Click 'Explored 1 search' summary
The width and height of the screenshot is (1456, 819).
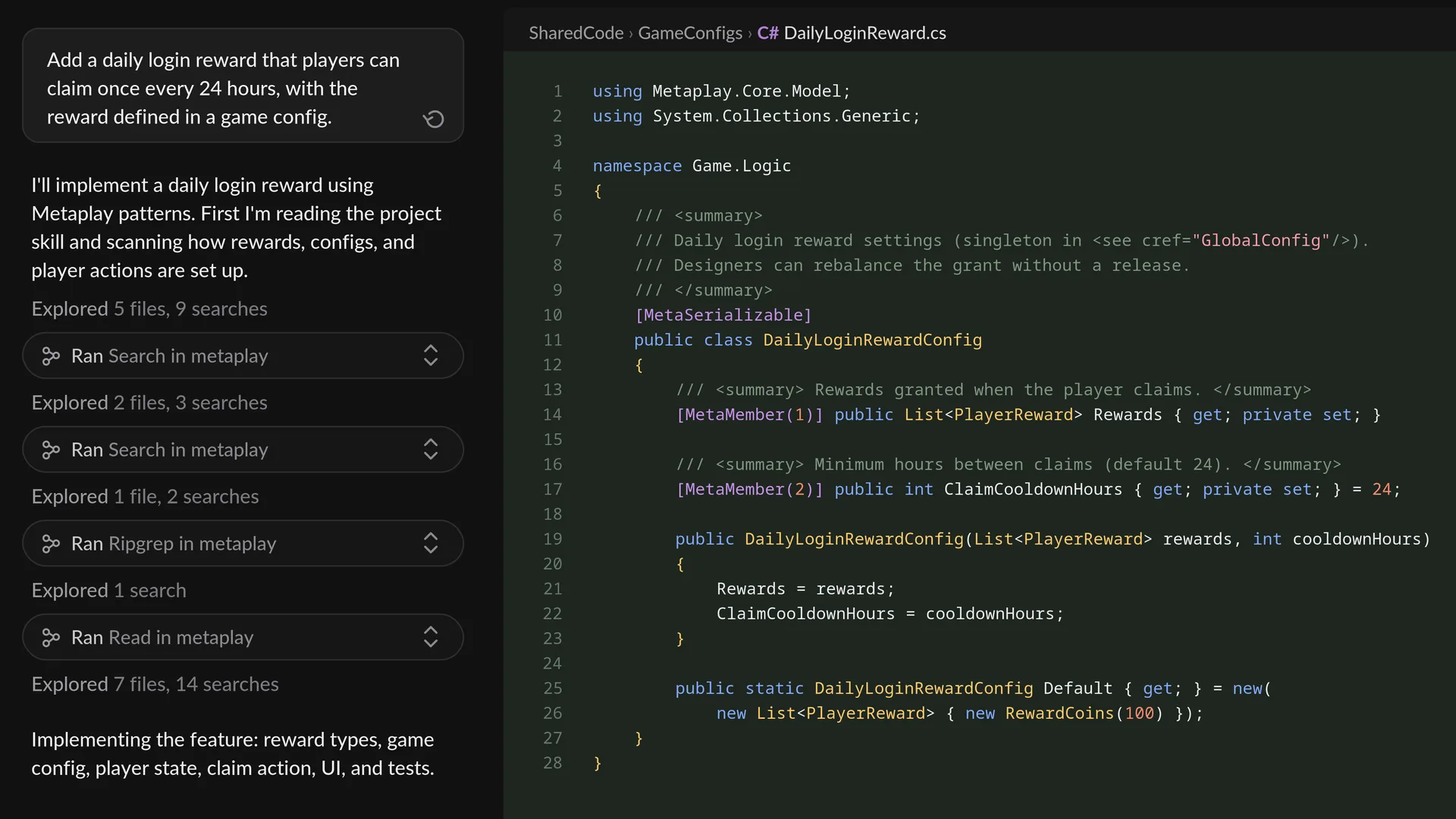[108, 591]
